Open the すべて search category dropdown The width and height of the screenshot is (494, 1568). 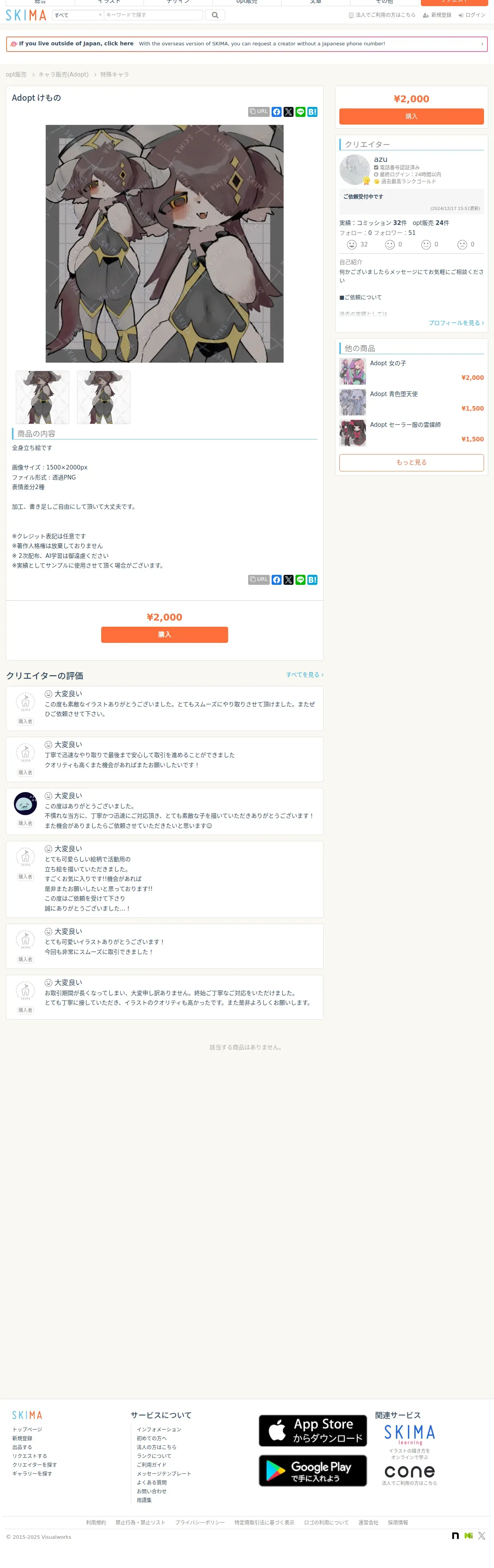tap(78, 15)
